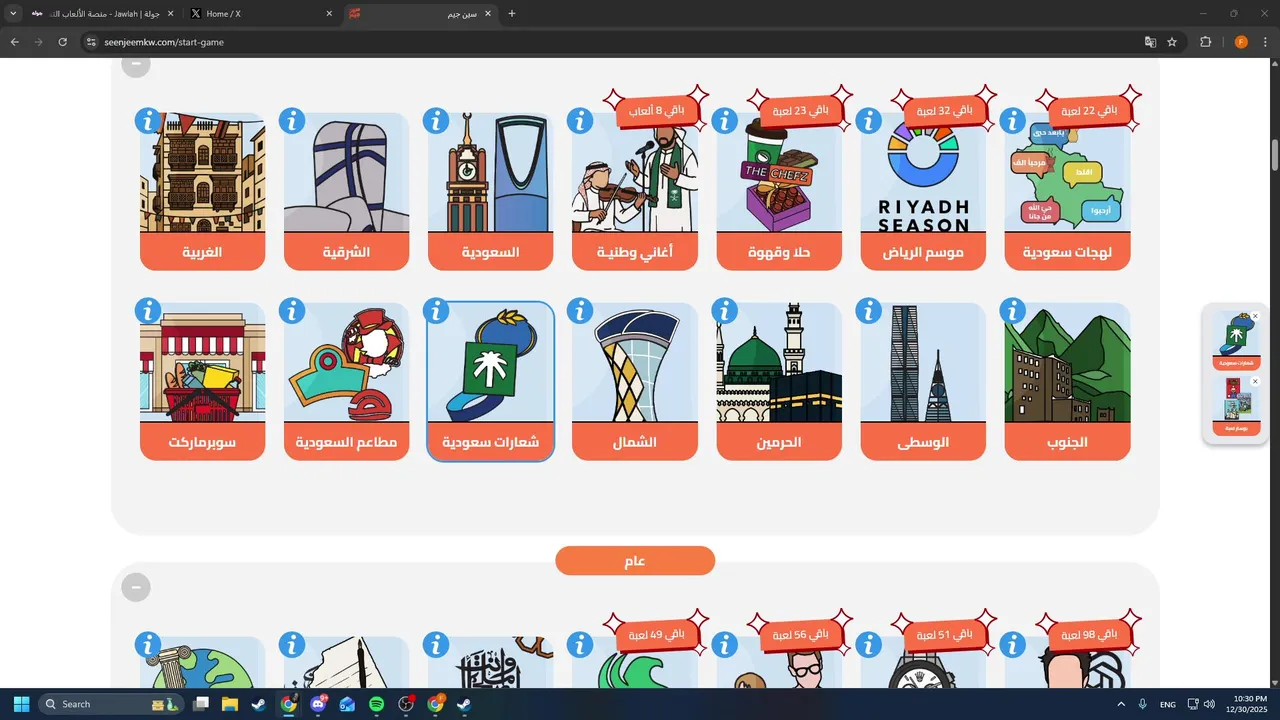Open File Explorer from taskbar
This screenshot has height=720, width=1280.
click(229, 704)
